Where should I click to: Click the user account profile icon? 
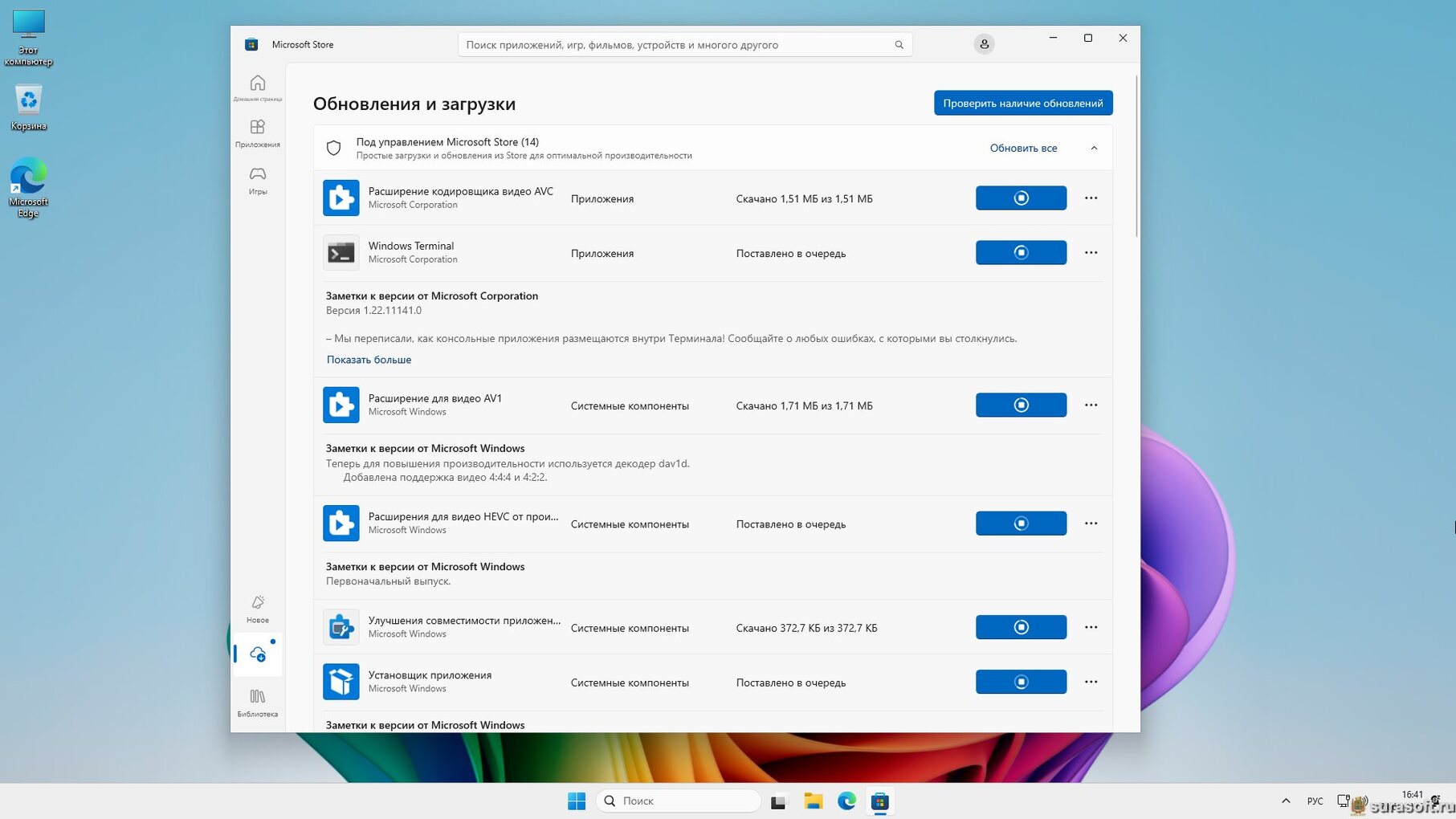(x=984, y=44)
